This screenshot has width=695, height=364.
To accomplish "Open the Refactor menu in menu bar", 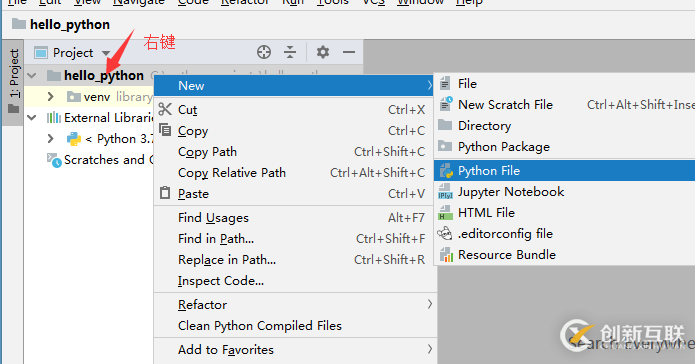I will (x=245, y=2).
